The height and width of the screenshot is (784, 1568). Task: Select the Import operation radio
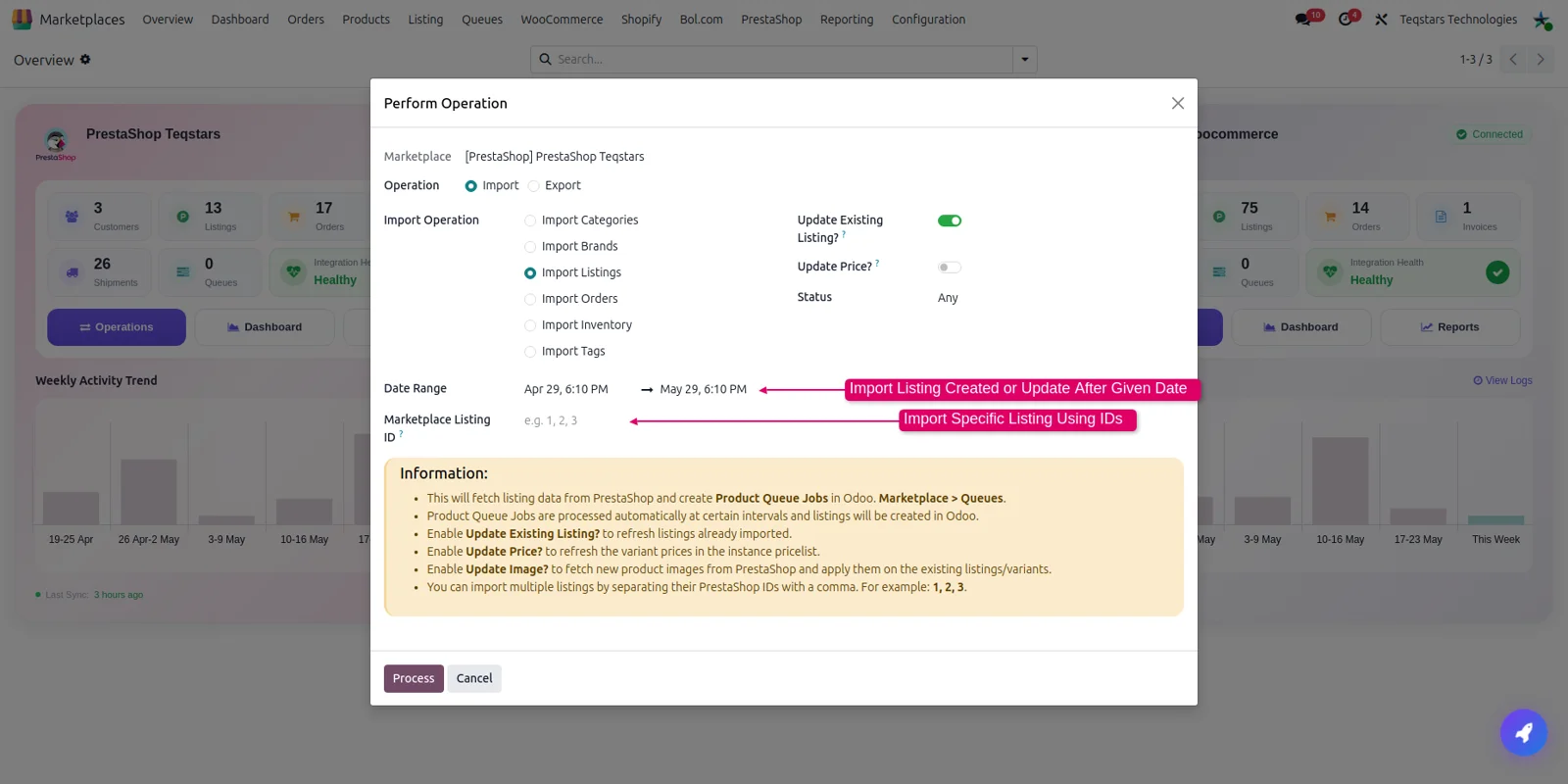coord(471,186)
